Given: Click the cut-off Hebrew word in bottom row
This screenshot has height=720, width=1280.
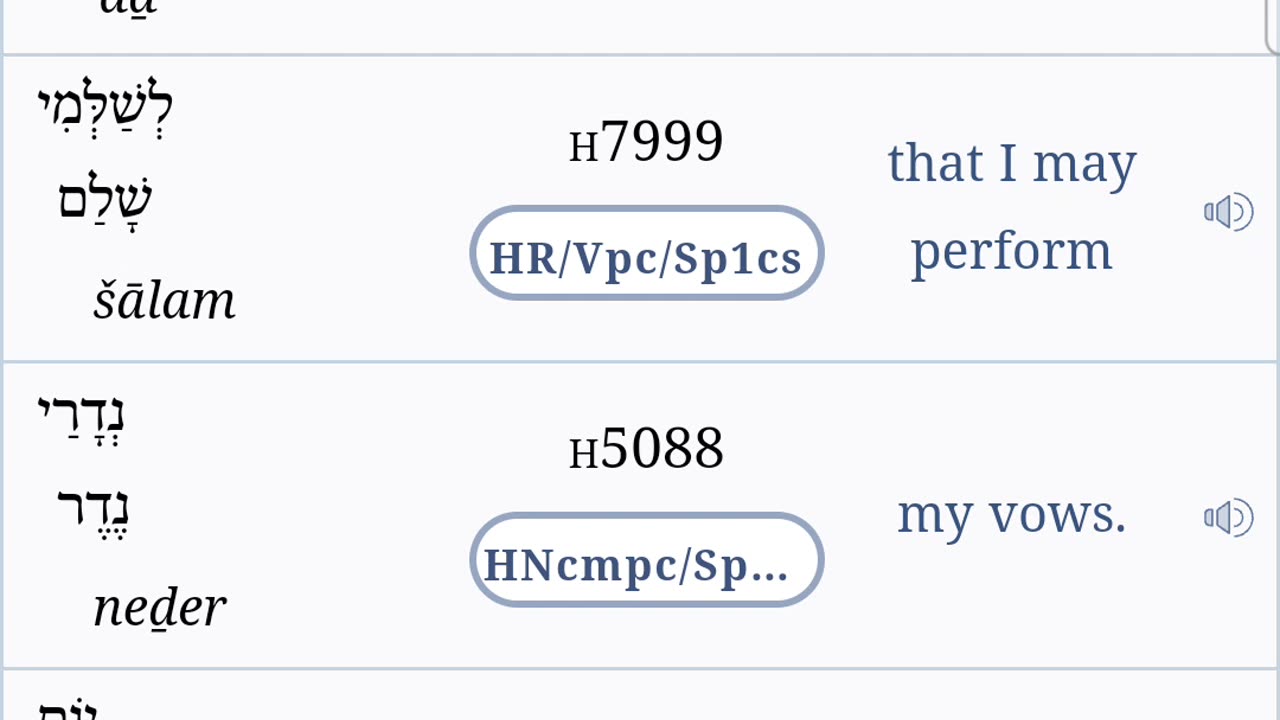Looking at the screenshot, I should [68, 708].
